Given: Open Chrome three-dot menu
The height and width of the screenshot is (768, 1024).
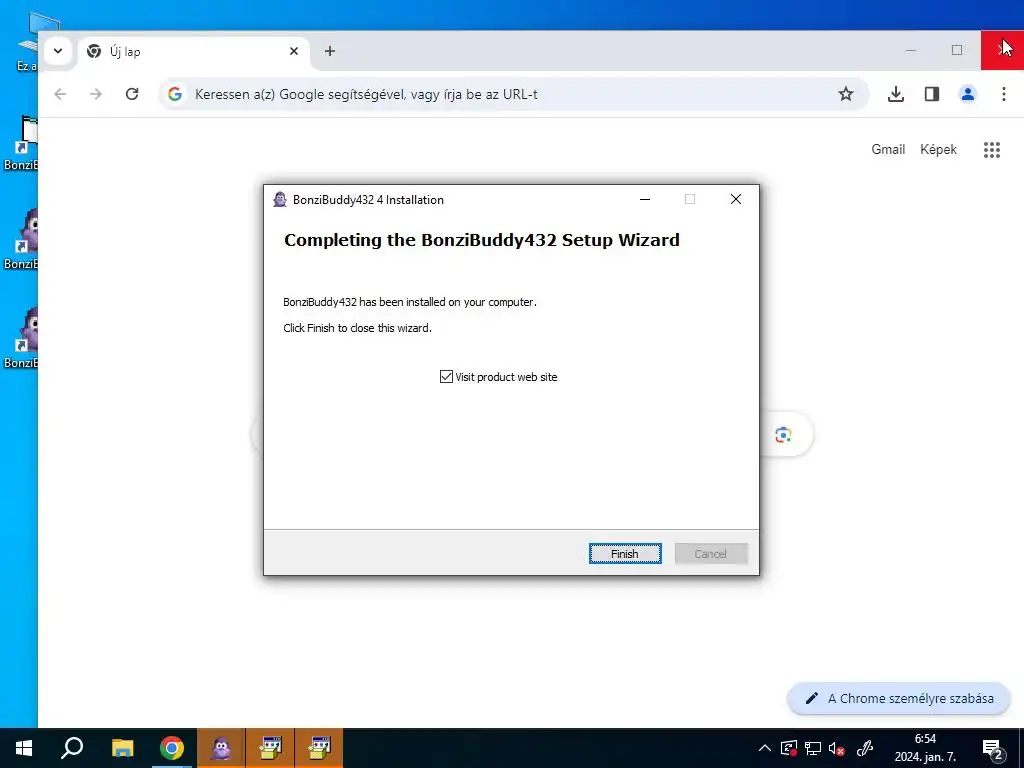Looking at the screenshot, I should click(1004, 94).
